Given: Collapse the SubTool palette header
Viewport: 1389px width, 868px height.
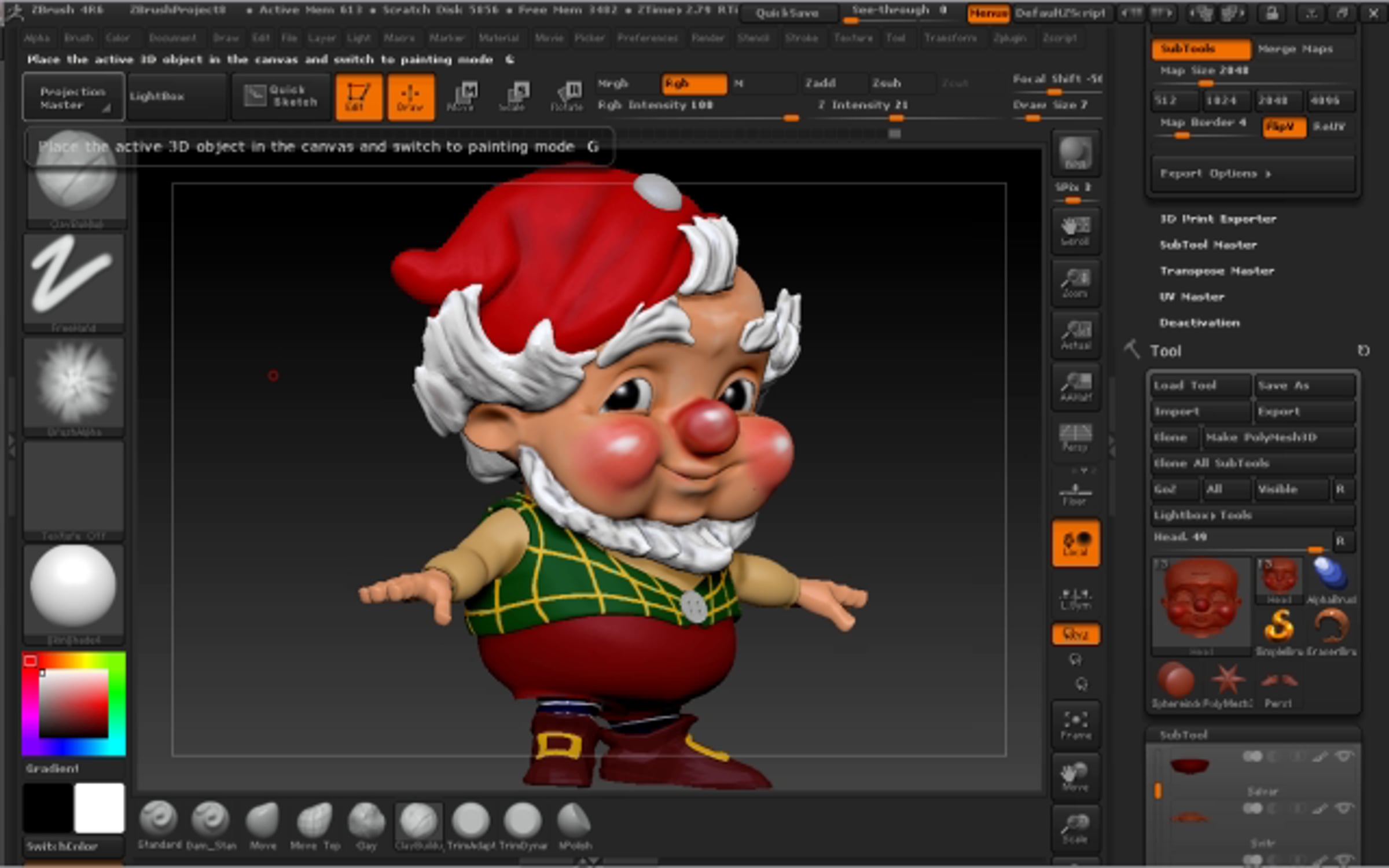Looking at the screenshot, I should tap(1184, 735).
